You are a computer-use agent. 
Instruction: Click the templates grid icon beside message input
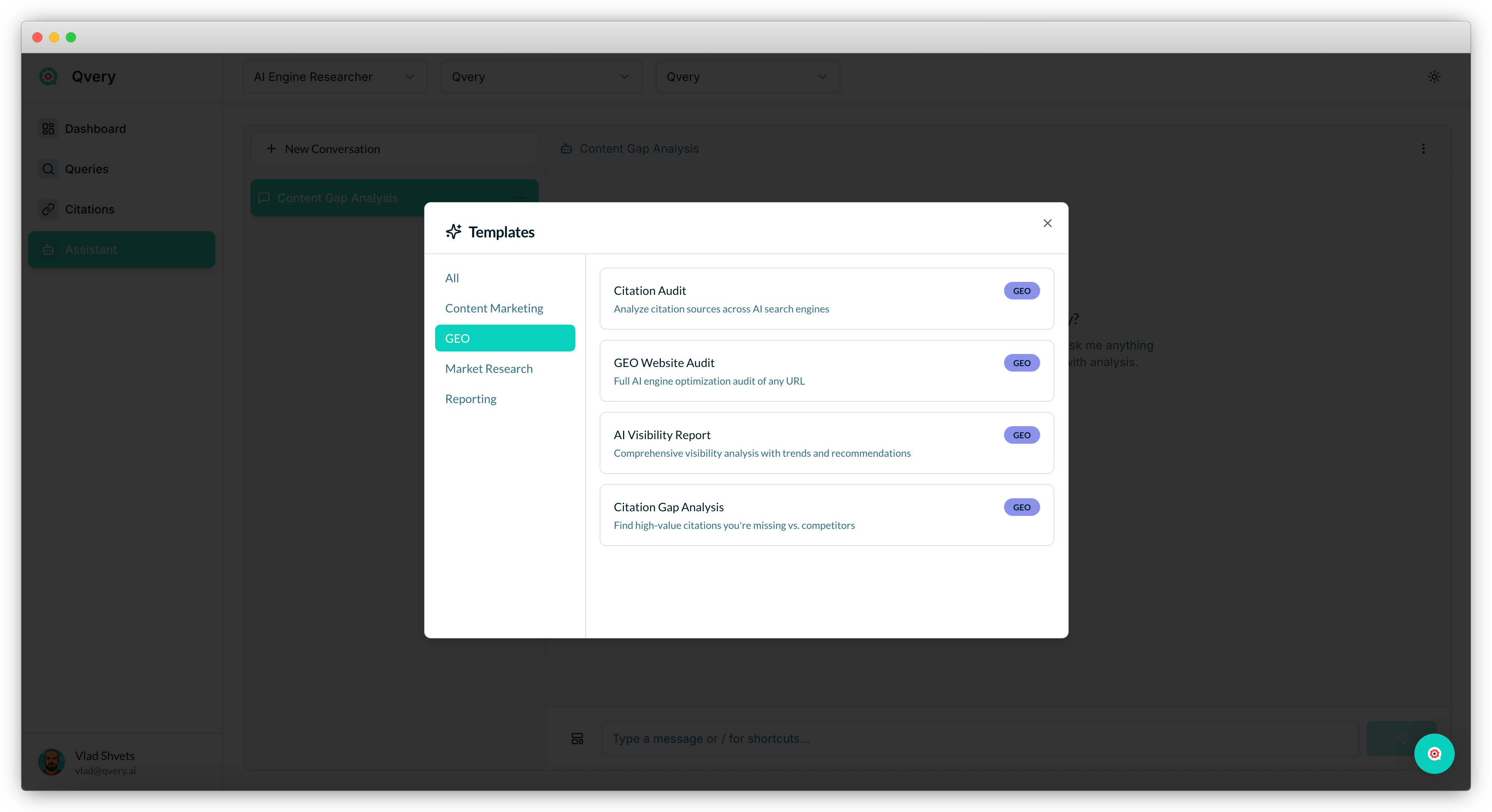577,739
